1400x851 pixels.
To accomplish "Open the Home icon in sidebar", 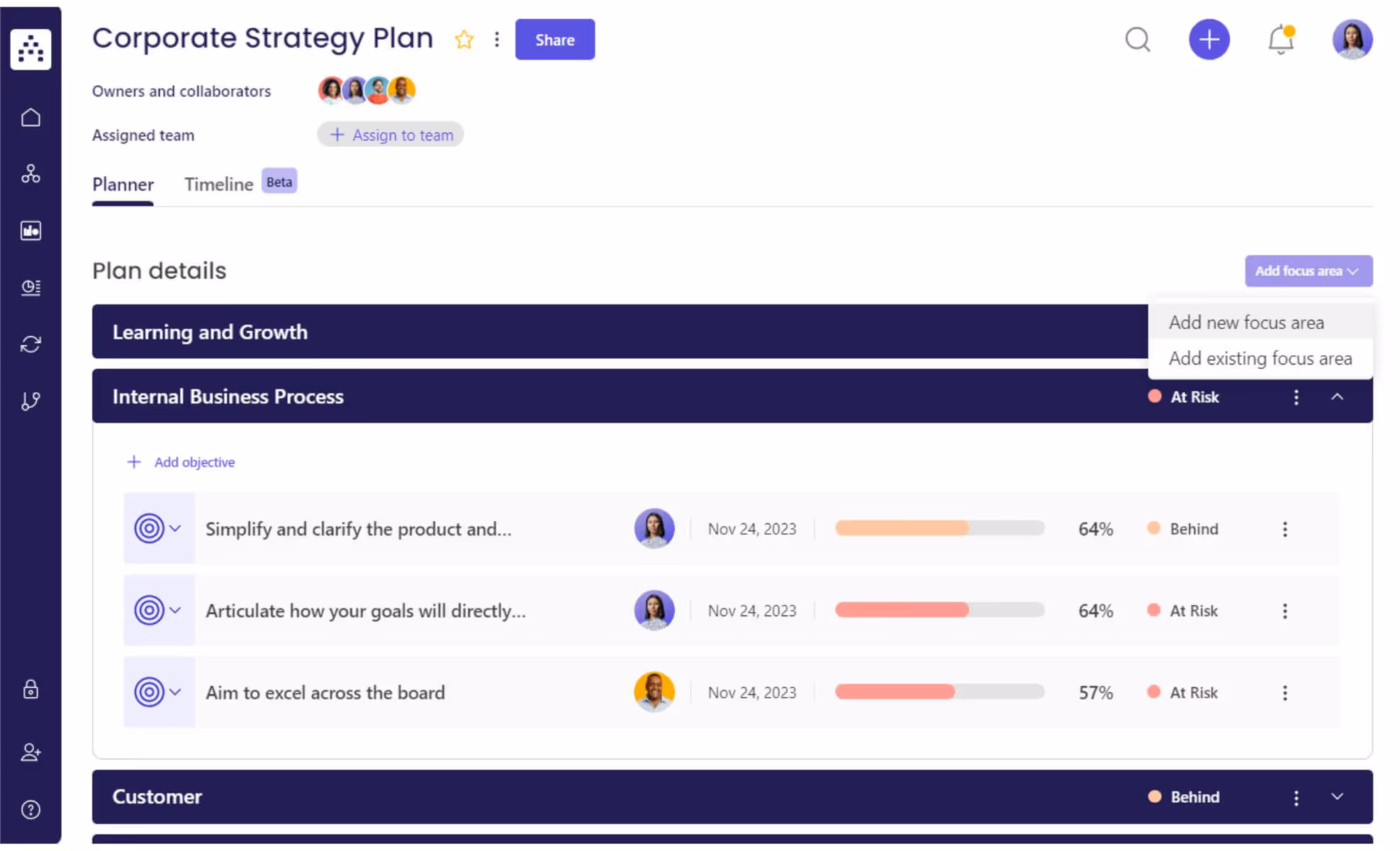I will tap(30, 117).
